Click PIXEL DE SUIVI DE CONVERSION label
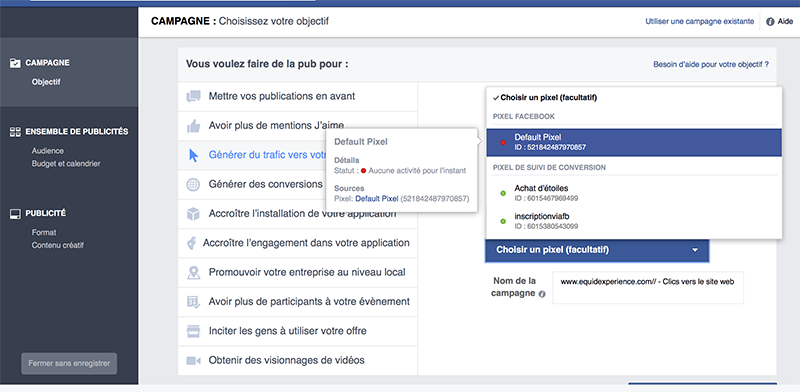The width and height of the screenshot is (800, 392). click(549, 167)
